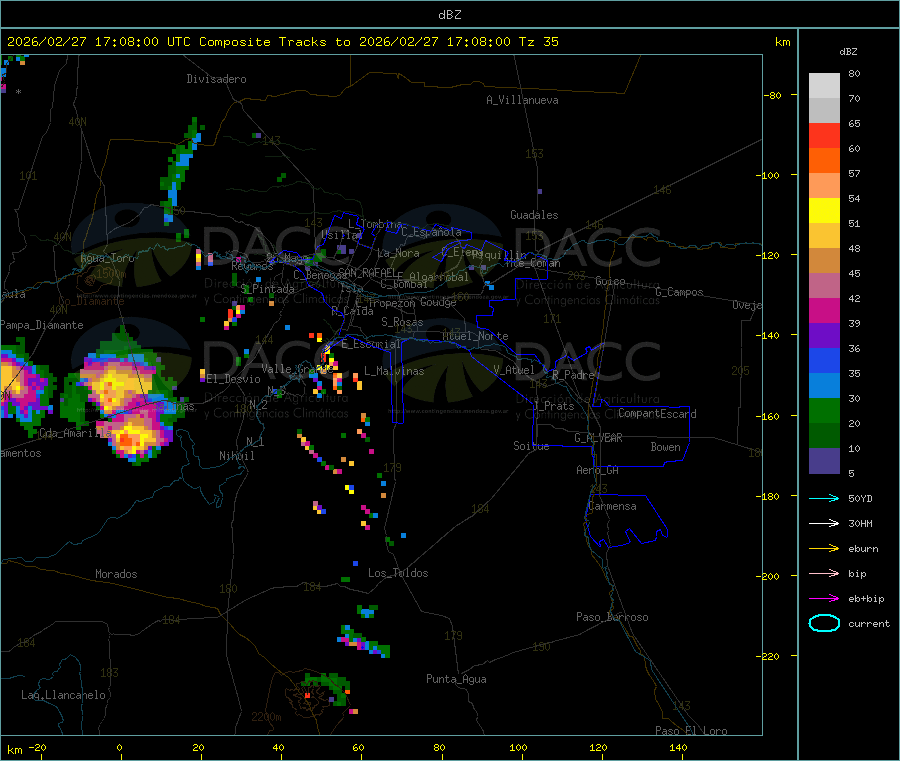900x761 pixels.
Task: Click the 'eburn' legend label text
Action: 863,549
